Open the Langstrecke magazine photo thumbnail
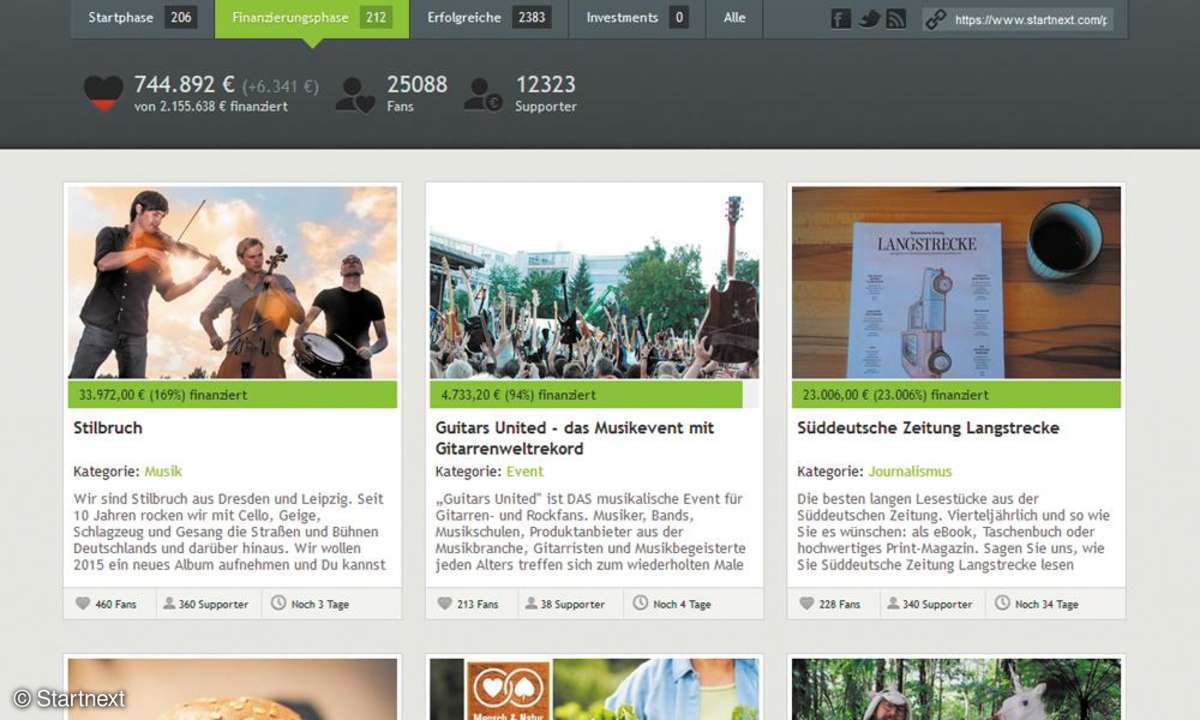The image size is (1200, 720). click(956, 283)
